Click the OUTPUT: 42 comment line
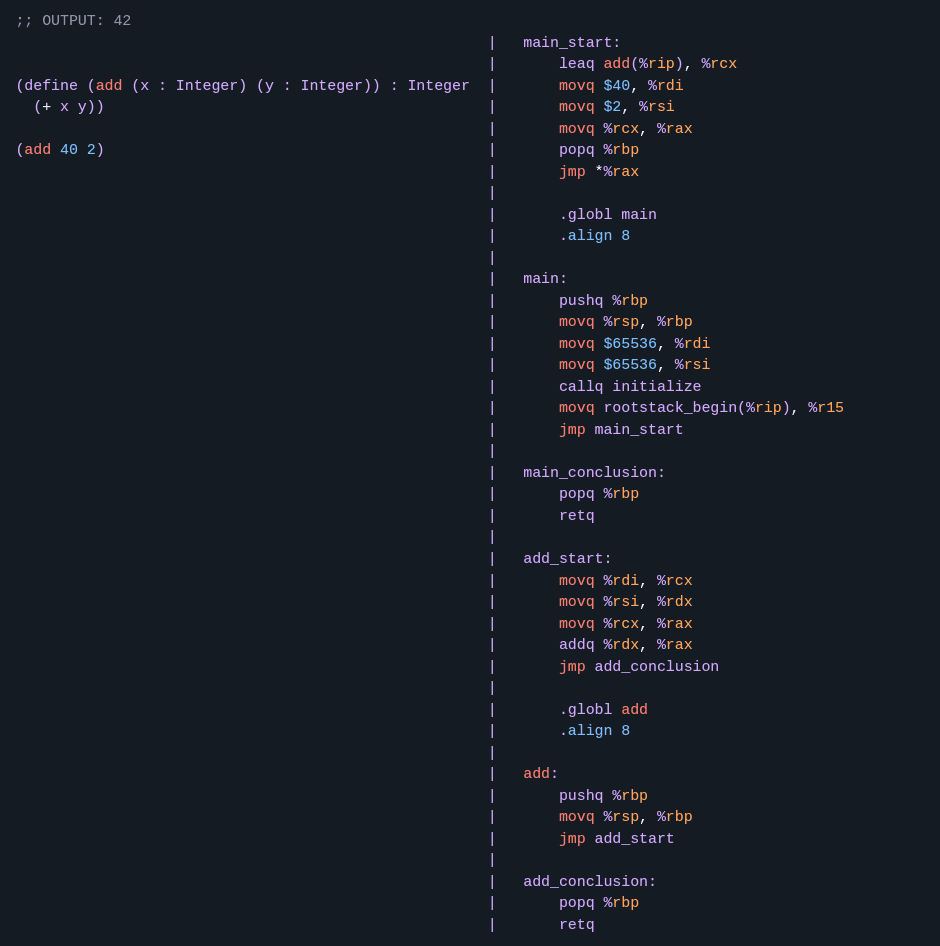940x946 pixels. (73, 20)
